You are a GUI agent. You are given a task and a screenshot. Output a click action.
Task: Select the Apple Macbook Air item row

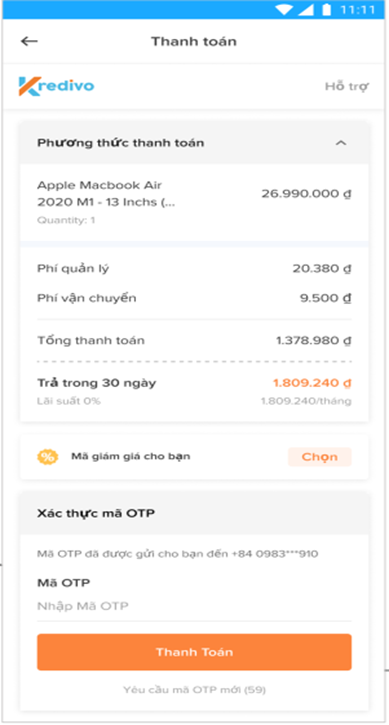pyautogui.click(x=194, y=202)
